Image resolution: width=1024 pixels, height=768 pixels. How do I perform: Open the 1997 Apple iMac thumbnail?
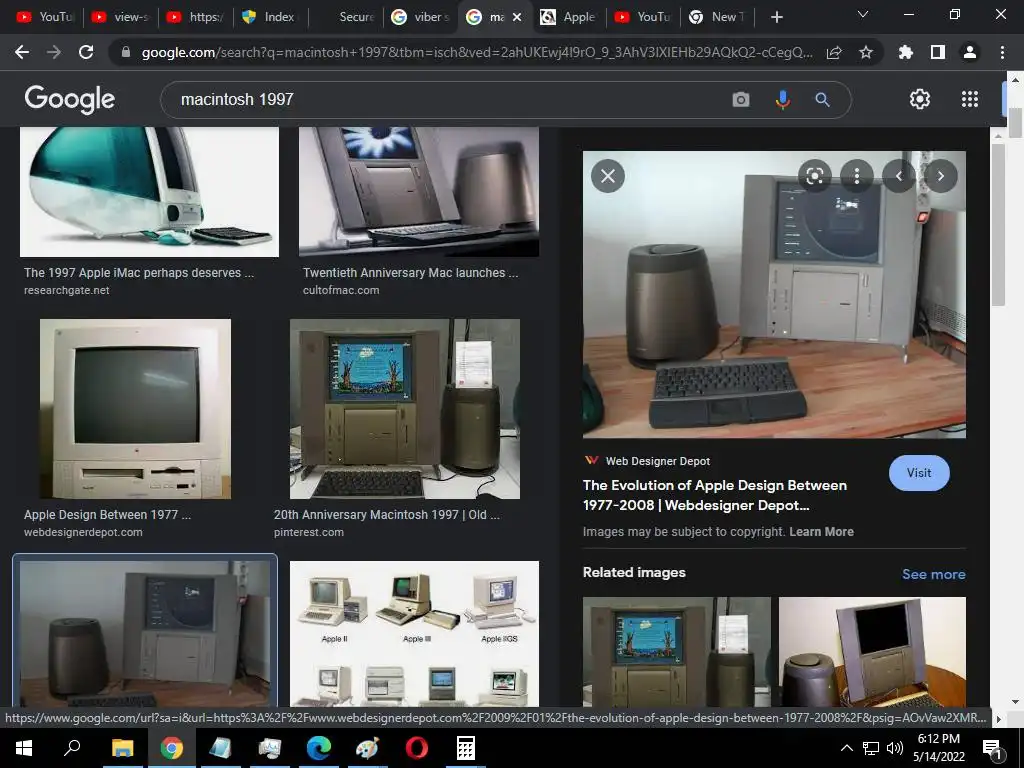149,191
